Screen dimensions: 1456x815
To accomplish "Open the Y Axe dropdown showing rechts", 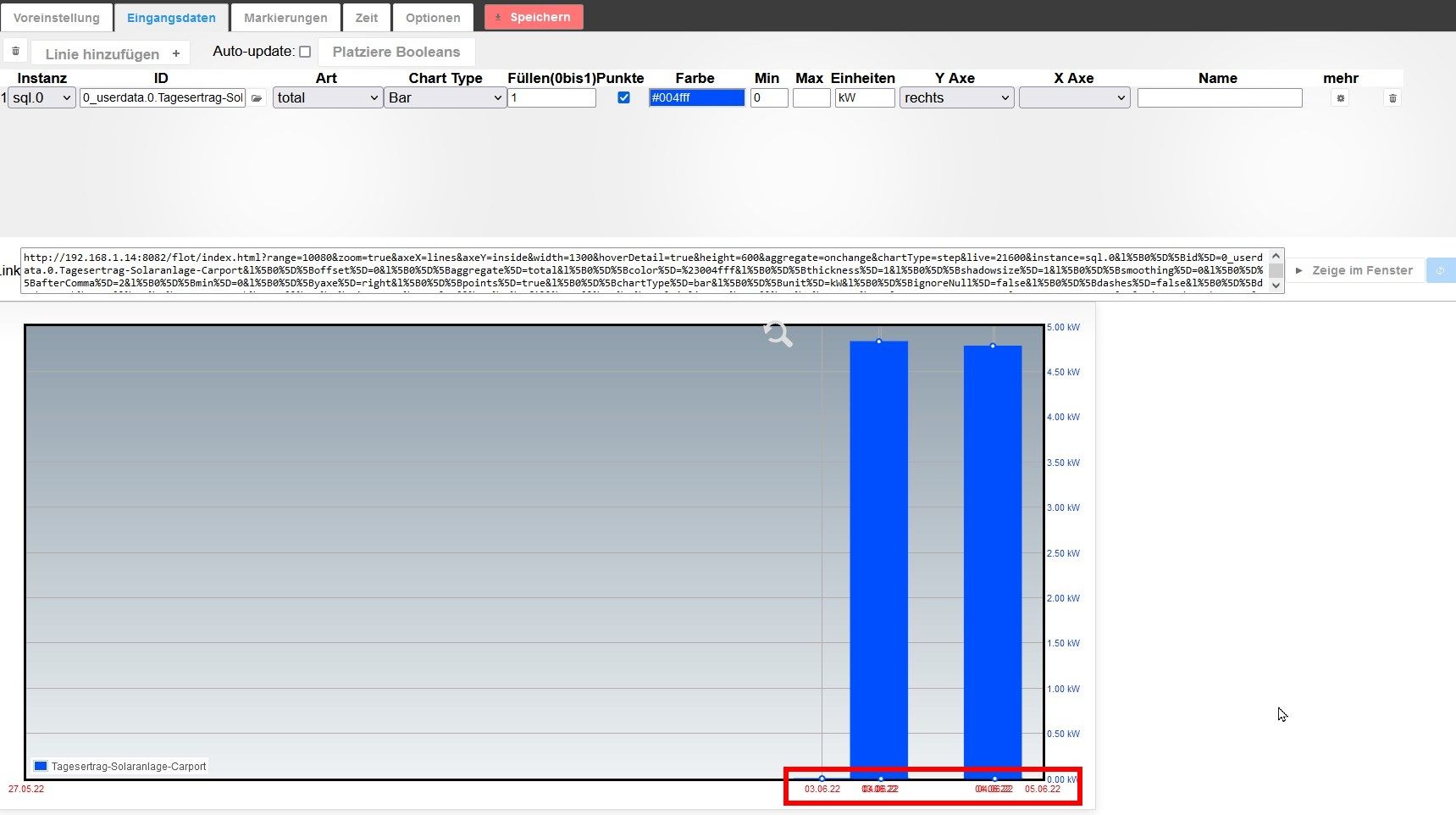I will click(956, 97).
